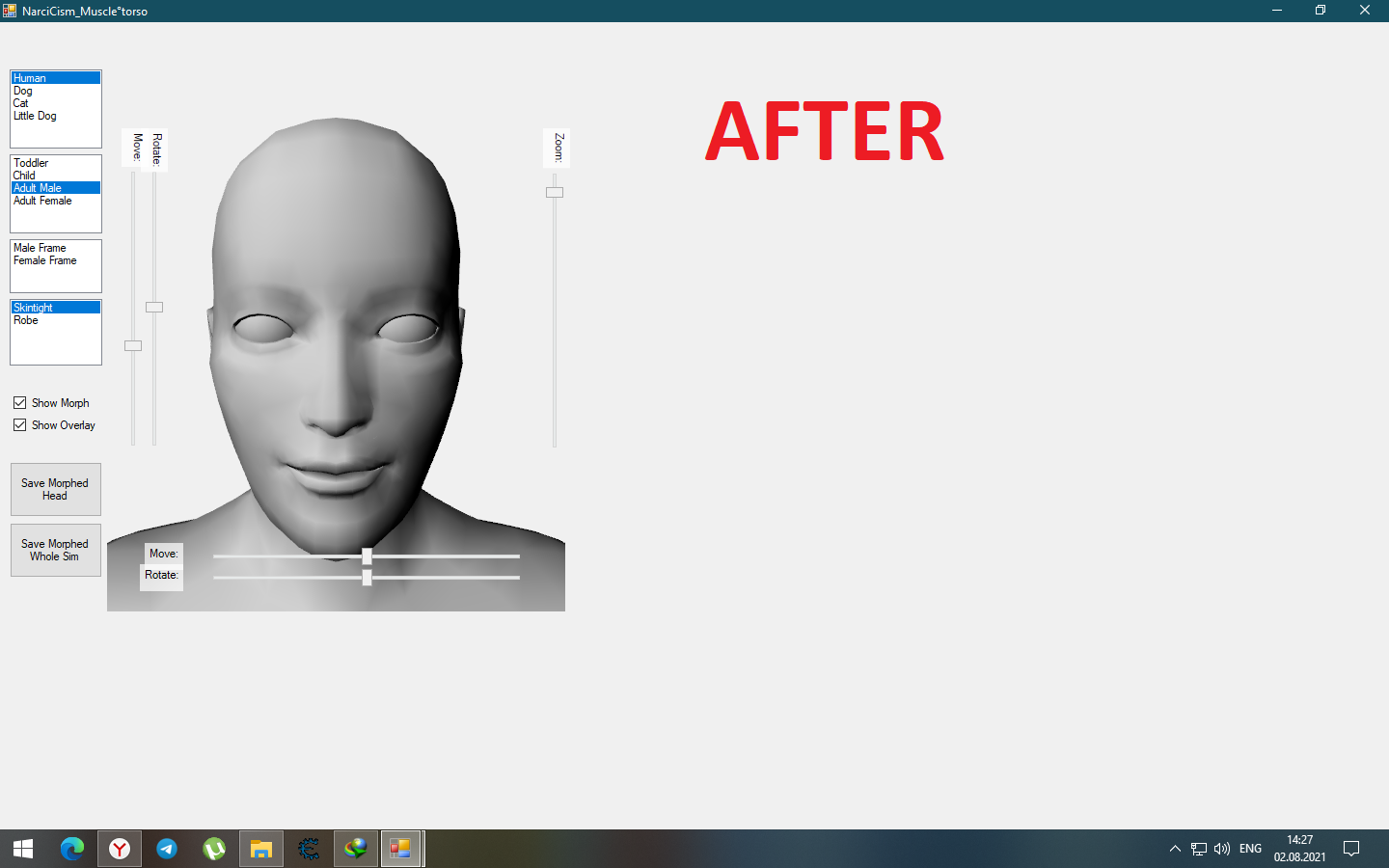Open the notification center

point(1351,849)
